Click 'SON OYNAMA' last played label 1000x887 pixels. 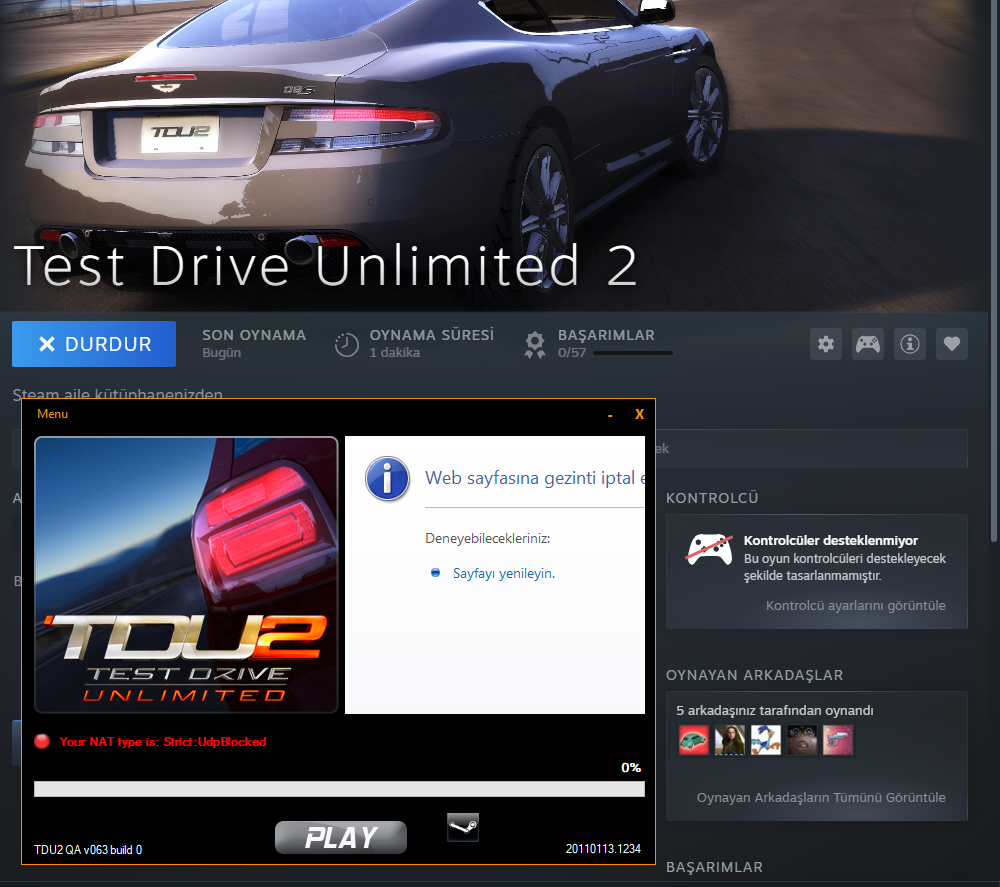click(254, 335)
